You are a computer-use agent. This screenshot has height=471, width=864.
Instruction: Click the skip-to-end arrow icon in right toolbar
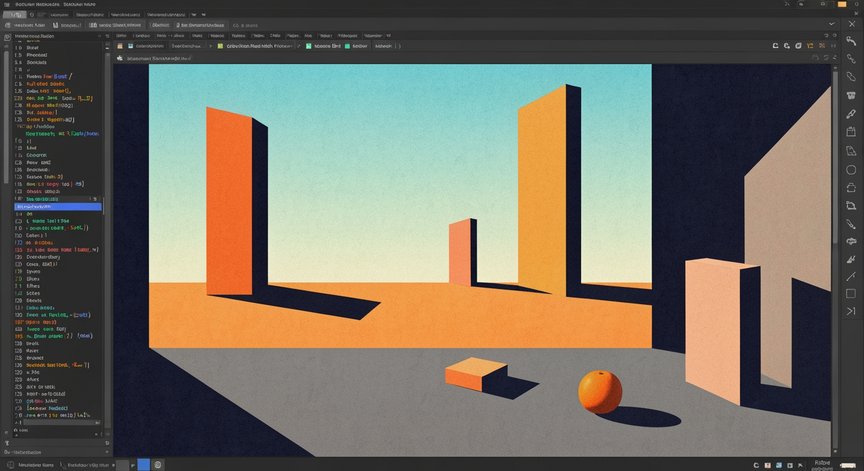coord(851,311)
